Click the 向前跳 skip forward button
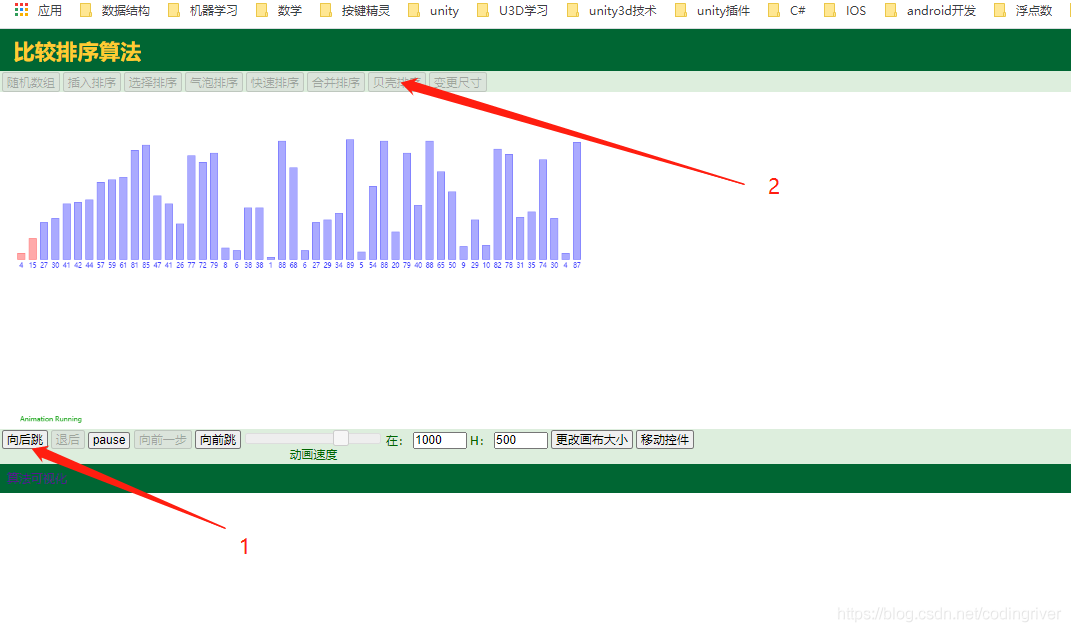 [x=218, y=439]
